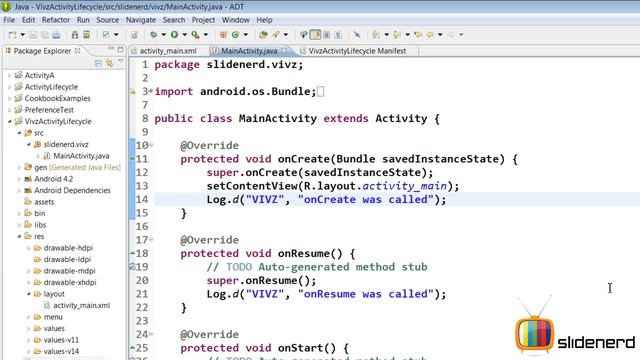The height and width of the screenshot is (360, 640).
Task: Open the Android Virtual Device Manager icon
Action: [x=87, y=35]
